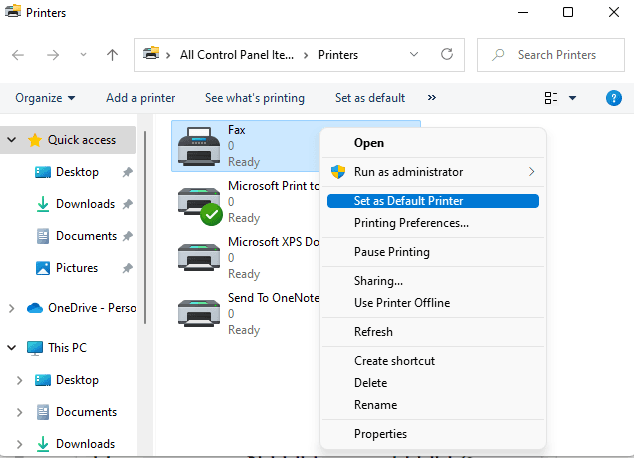634x458 pixels.
Task: Go up one folder level arrow
Action: [x=113, y=55]
